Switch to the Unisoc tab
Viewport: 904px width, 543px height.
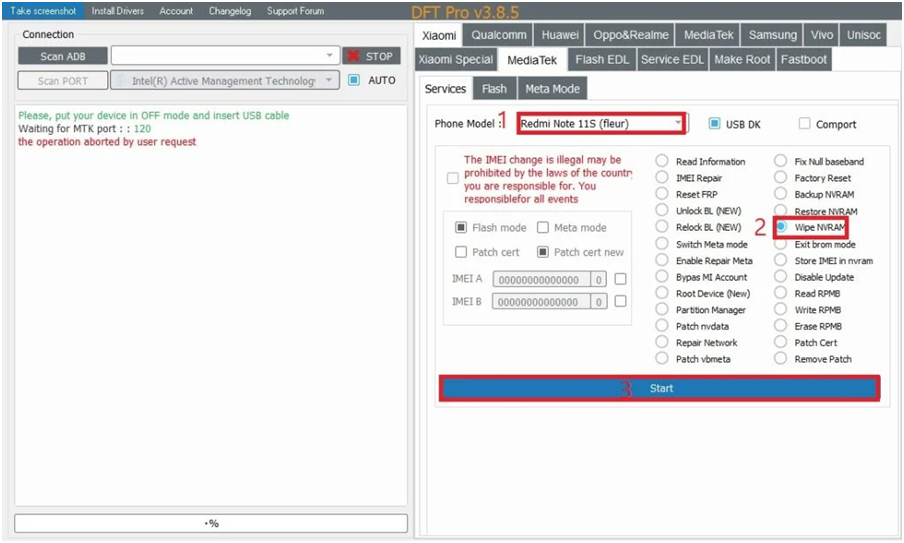pos(864,35)
